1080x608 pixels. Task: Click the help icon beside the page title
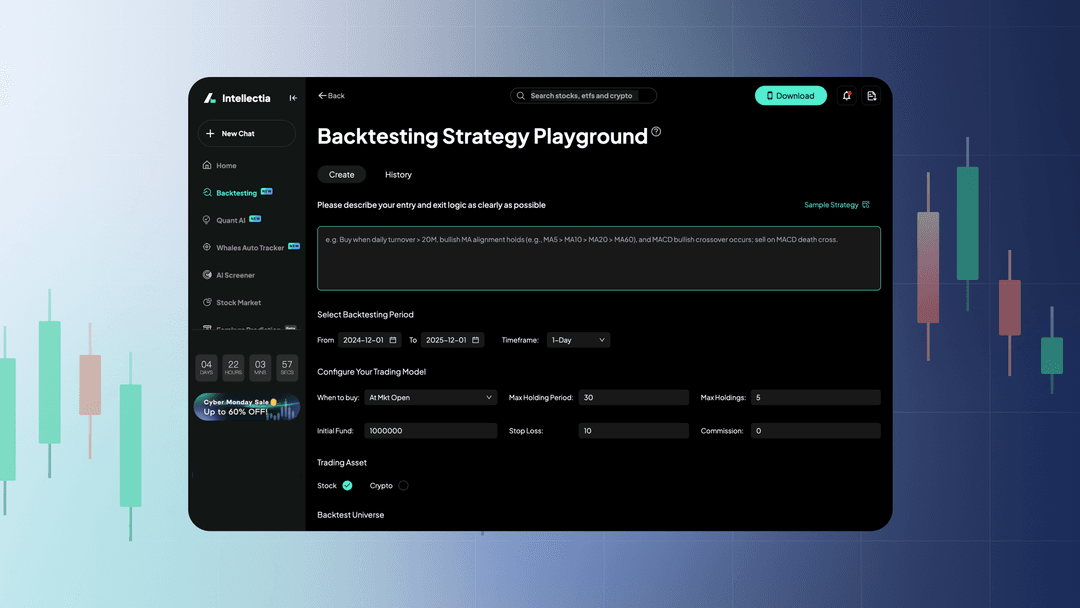[x=656, y=132]
